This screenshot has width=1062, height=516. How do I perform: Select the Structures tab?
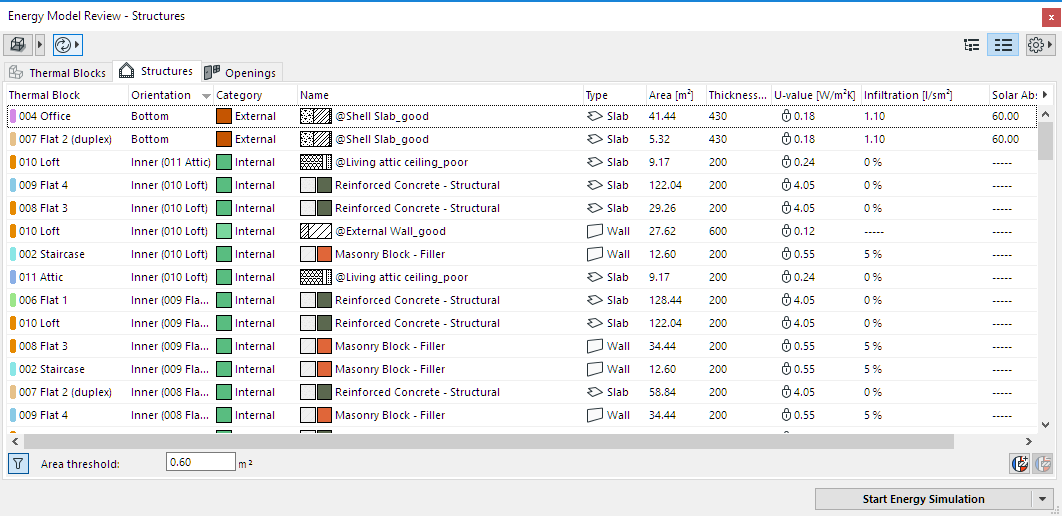157,71
